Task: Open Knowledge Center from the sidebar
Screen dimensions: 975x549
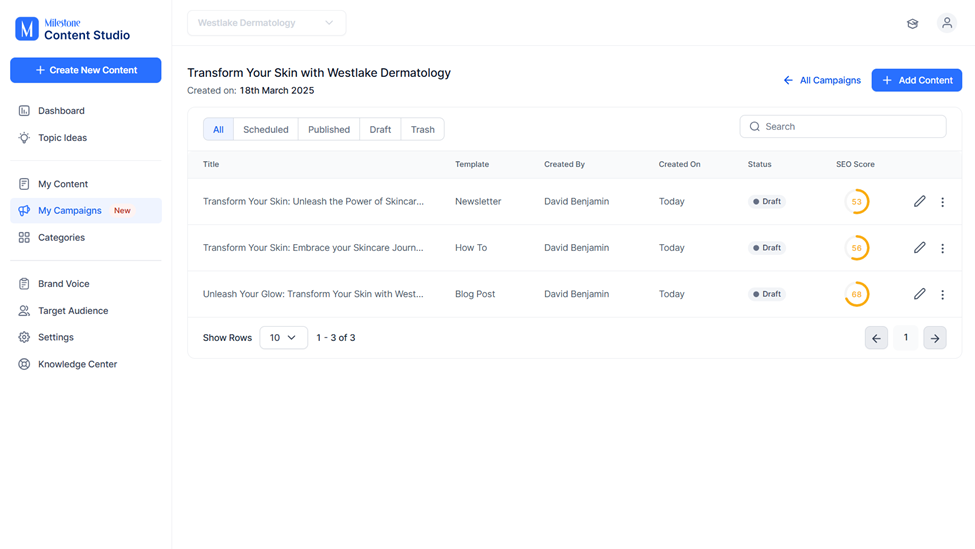Action: click(x=86, y=364)
